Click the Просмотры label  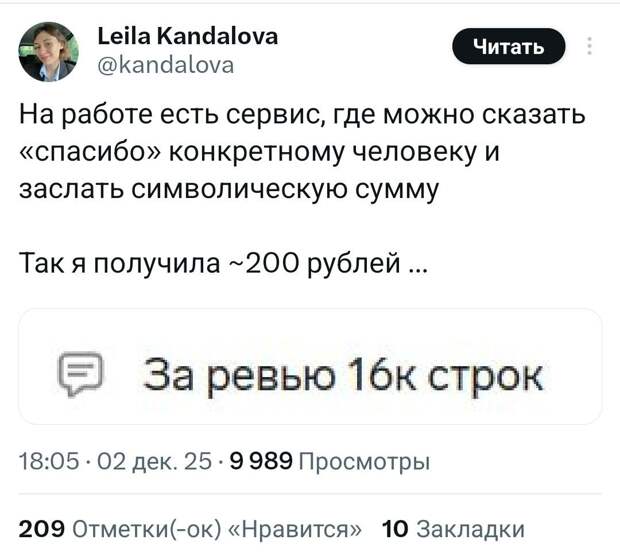pyautogui.click(x=364, y=461)
